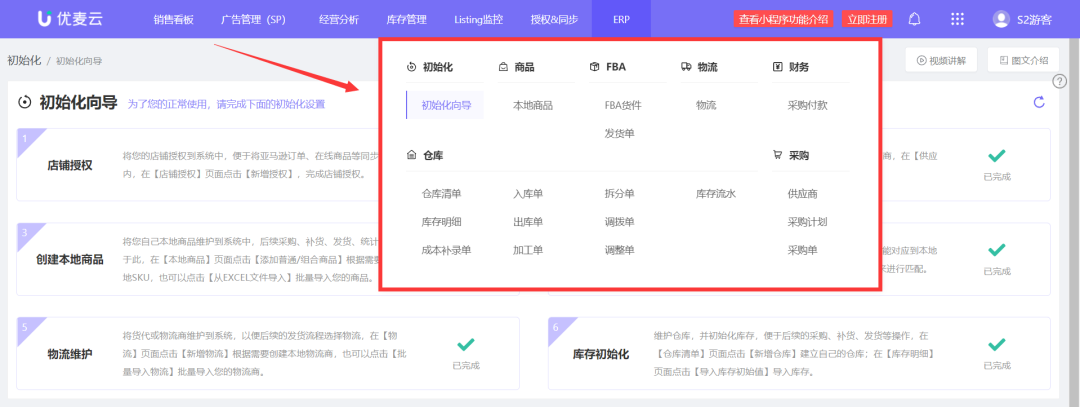Select 采购计划 under 采购

(x=807, y=222)
